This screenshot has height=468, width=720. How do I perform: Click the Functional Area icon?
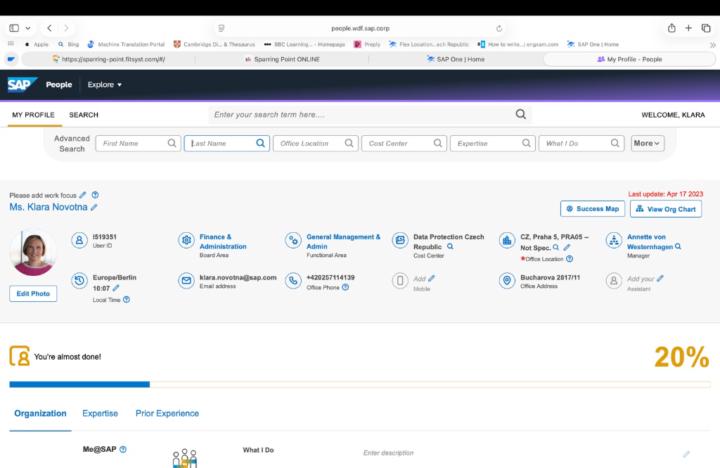coord(293,240)
